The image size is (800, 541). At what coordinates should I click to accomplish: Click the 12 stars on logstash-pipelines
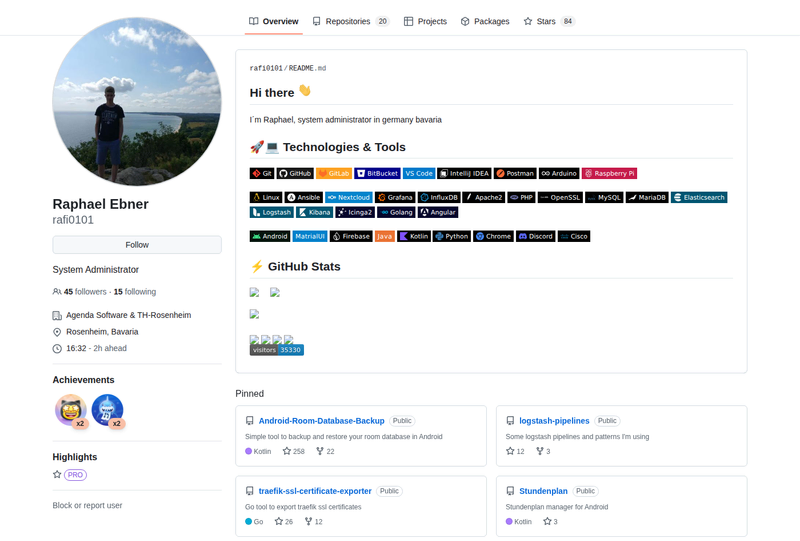(515, 451)
